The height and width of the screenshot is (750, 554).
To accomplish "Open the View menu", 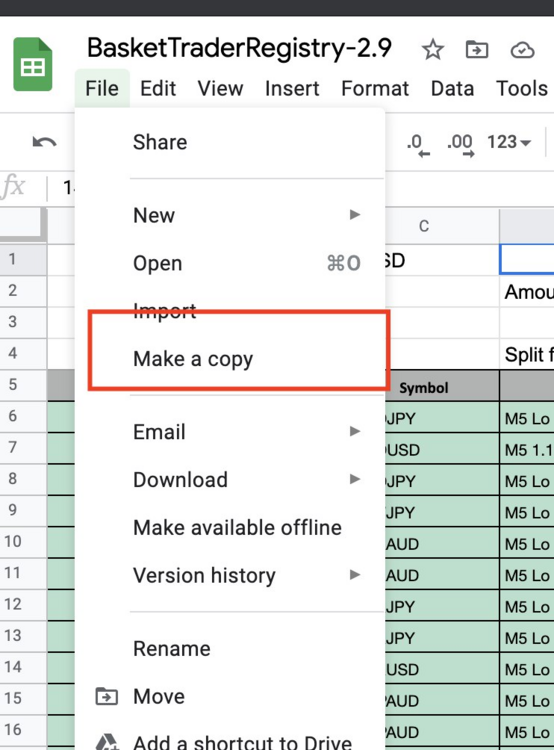I will 220,88.
